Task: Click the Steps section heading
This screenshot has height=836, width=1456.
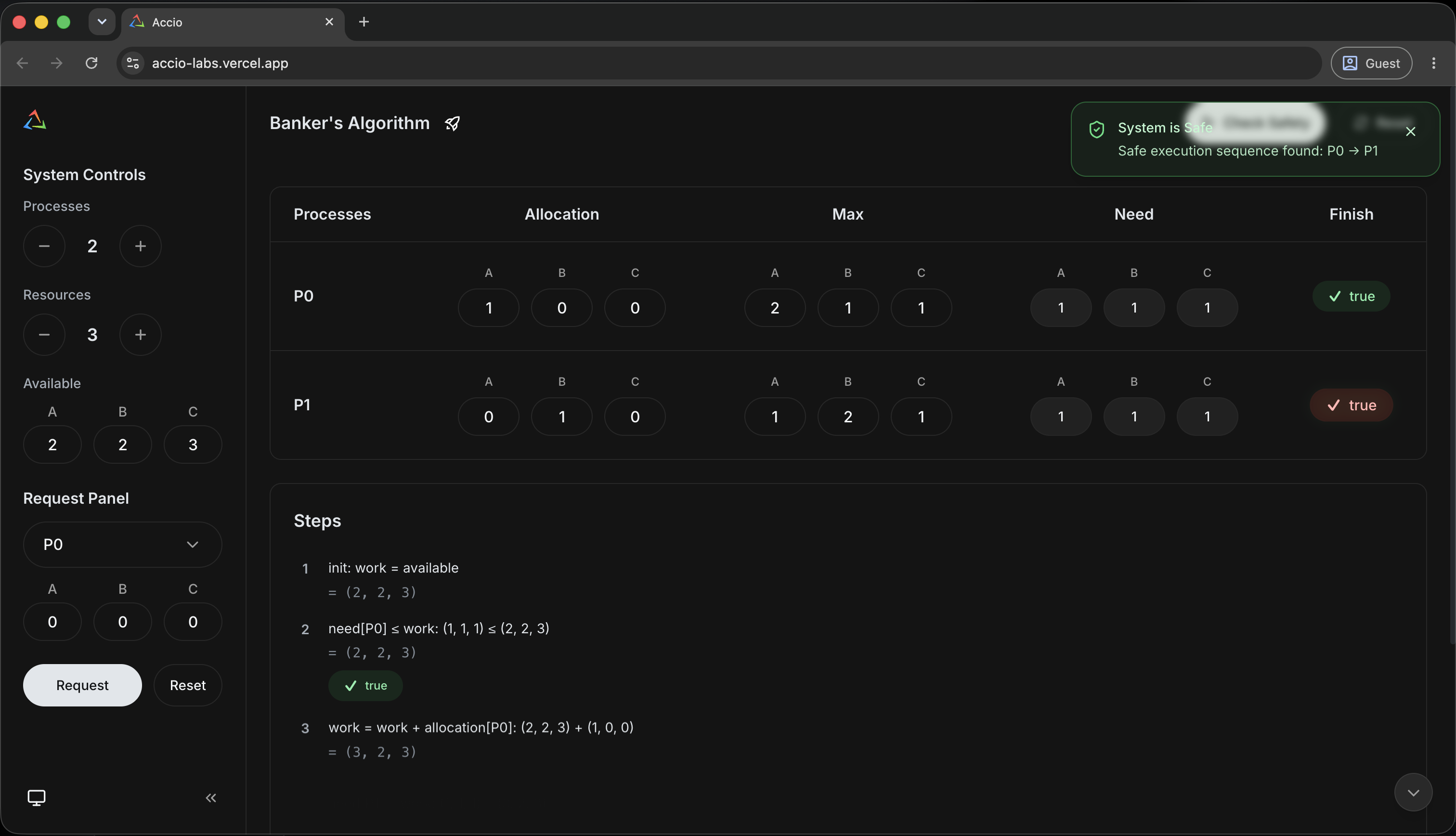Action: coord(317,521)
